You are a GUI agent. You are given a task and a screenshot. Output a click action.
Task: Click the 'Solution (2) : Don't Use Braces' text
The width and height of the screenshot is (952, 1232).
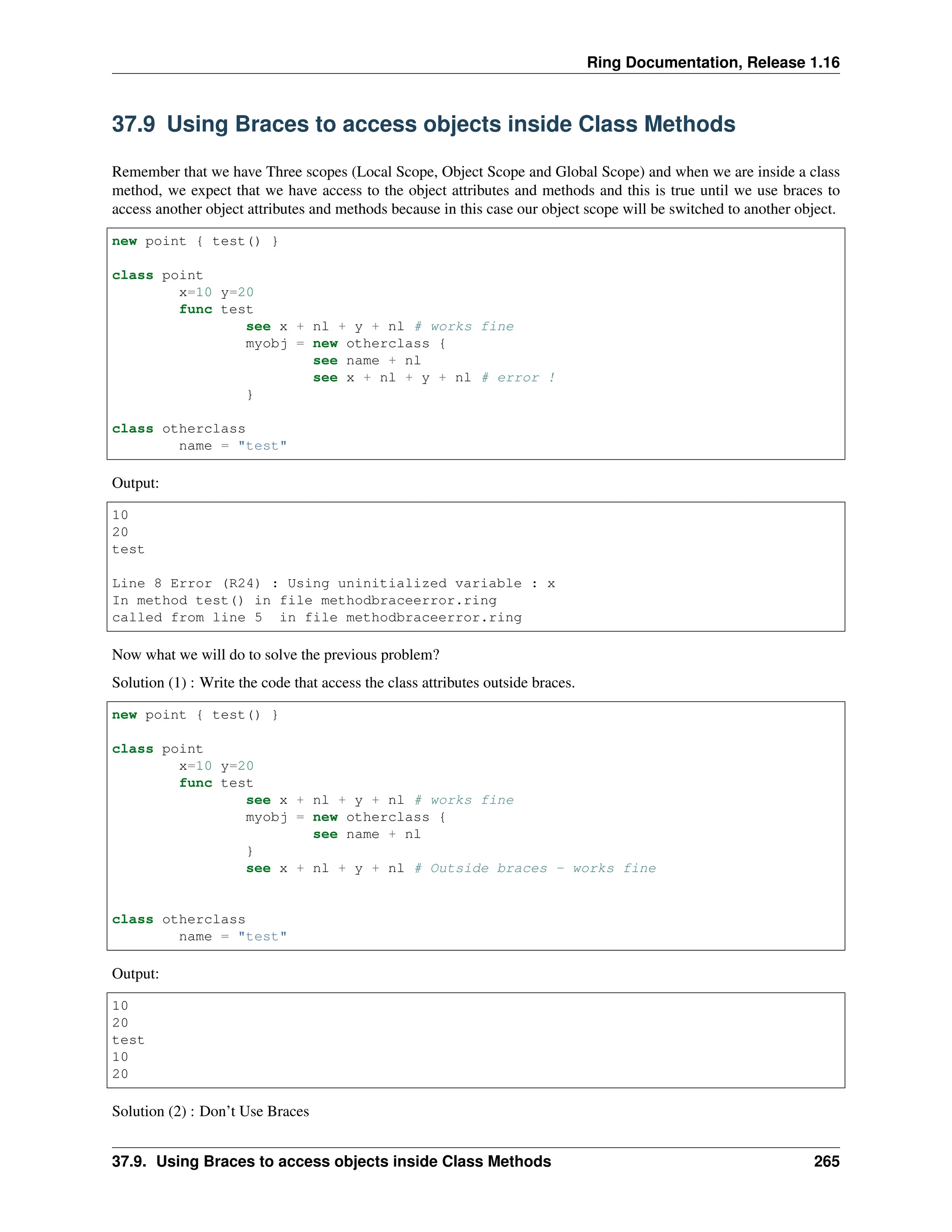pyautogui.click(x=211, y=1111)
